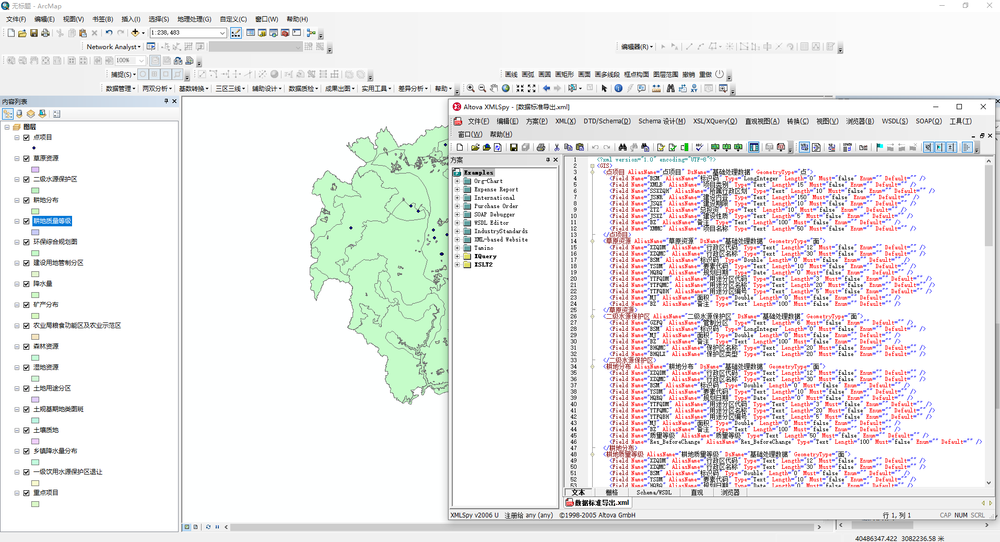Click the Print icon in ArcMap standard toolbar
The width and height of the screenshot is (1000, 542).
(x=45, y=33)
